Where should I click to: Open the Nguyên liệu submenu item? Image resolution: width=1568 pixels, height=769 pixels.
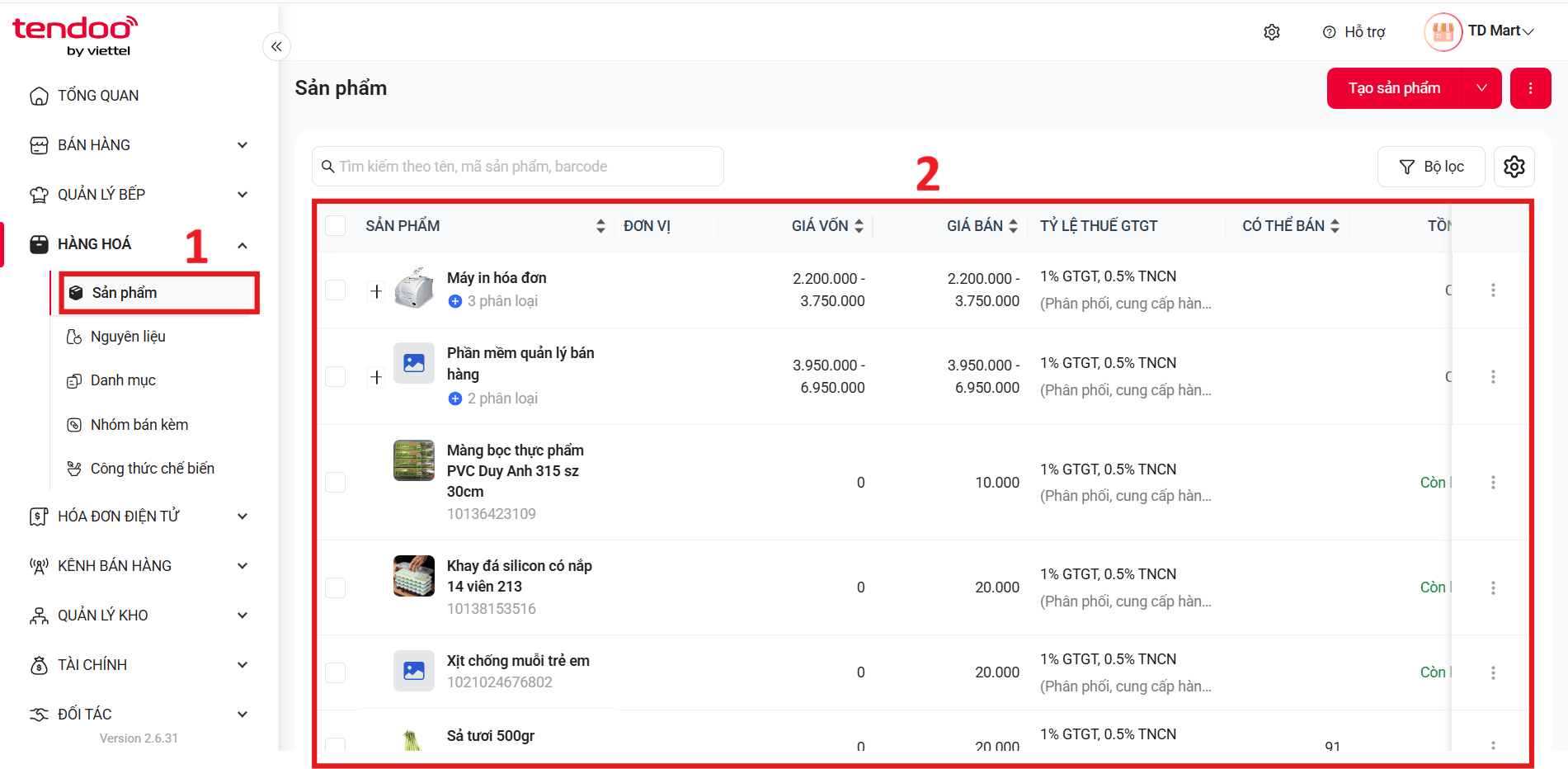click(x=128, y=337)
